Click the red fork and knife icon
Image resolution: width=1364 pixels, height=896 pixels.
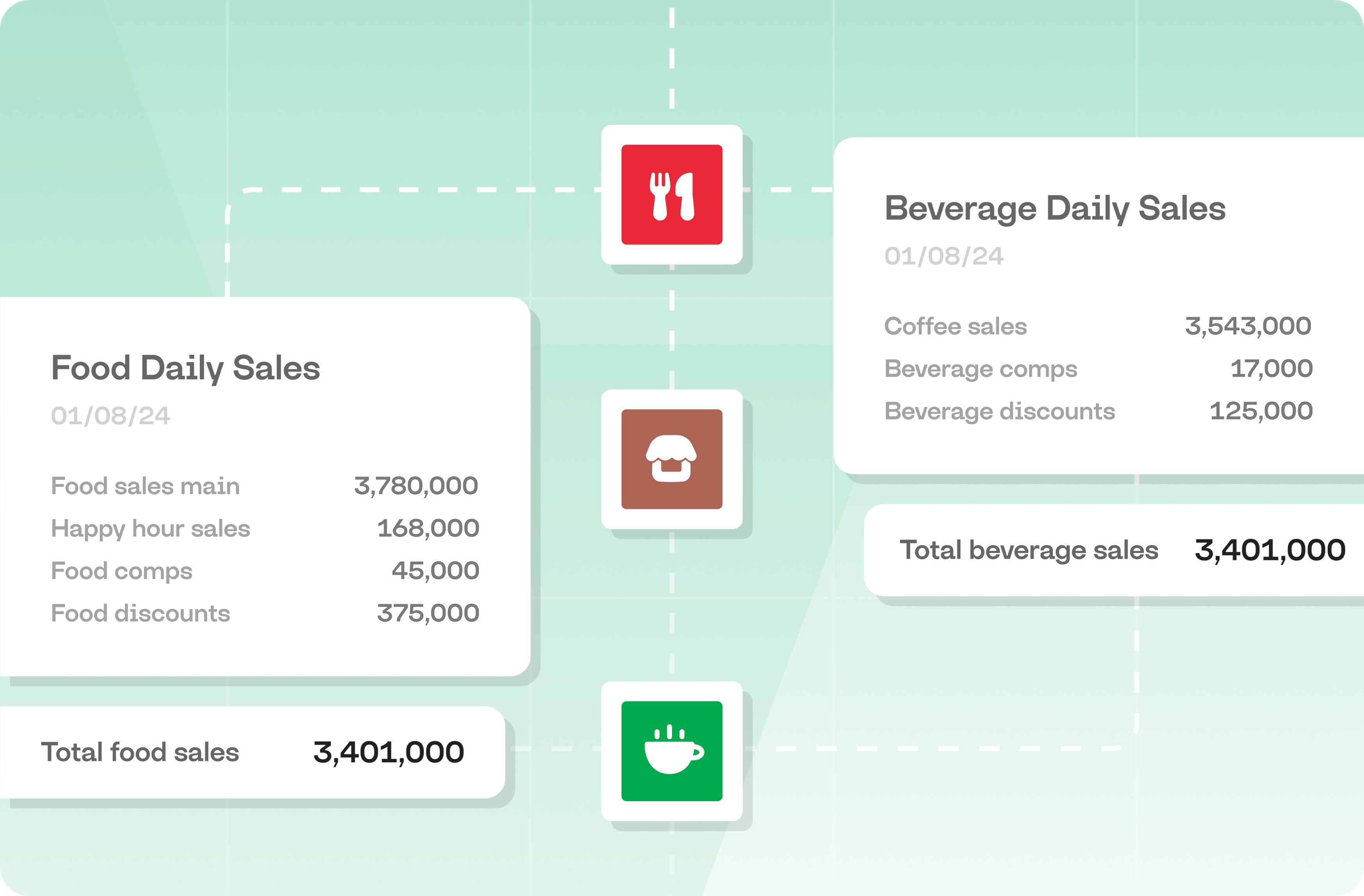672,195
